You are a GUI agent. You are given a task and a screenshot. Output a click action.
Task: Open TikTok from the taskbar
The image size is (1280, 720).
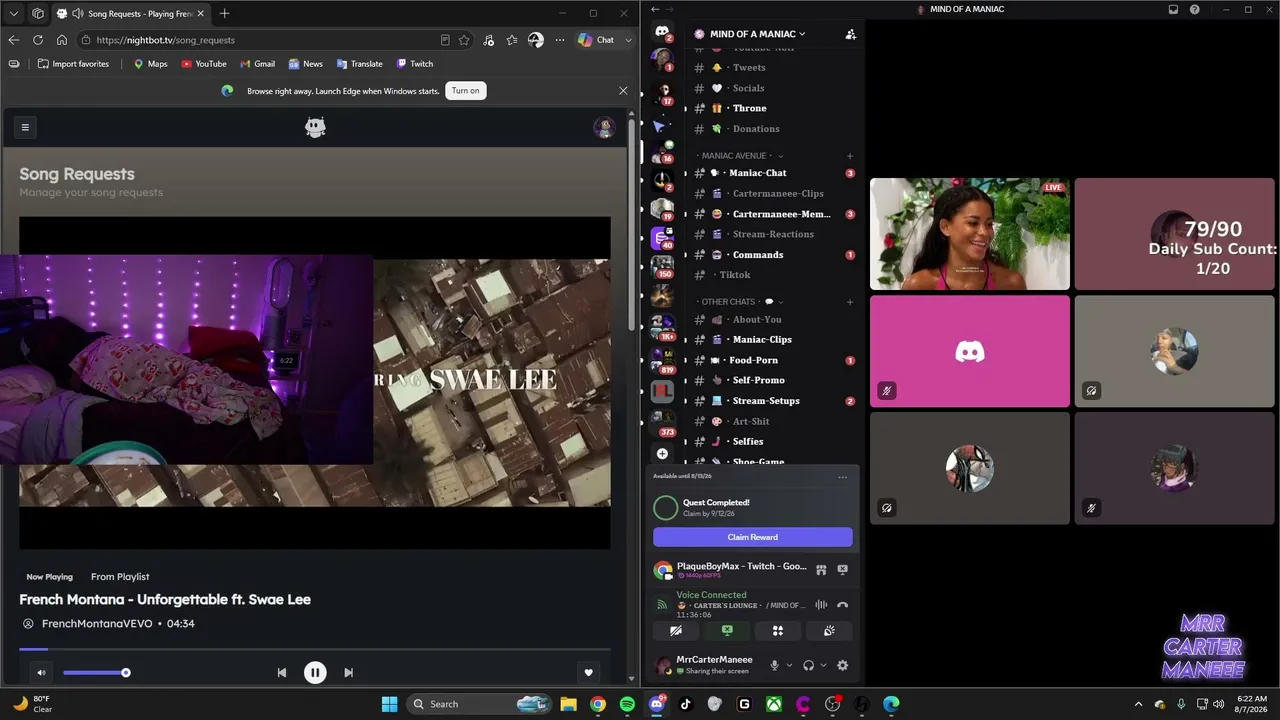click(686, 704)
